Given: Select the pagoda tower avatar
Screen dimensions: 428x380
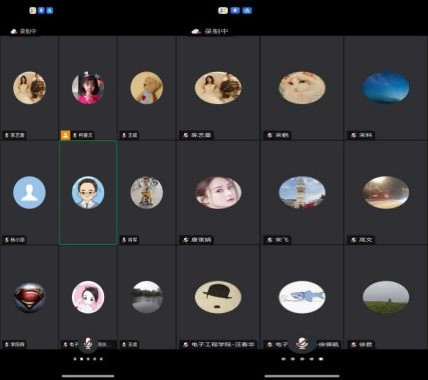Looking at the screenshot, I should coord(302,193).
